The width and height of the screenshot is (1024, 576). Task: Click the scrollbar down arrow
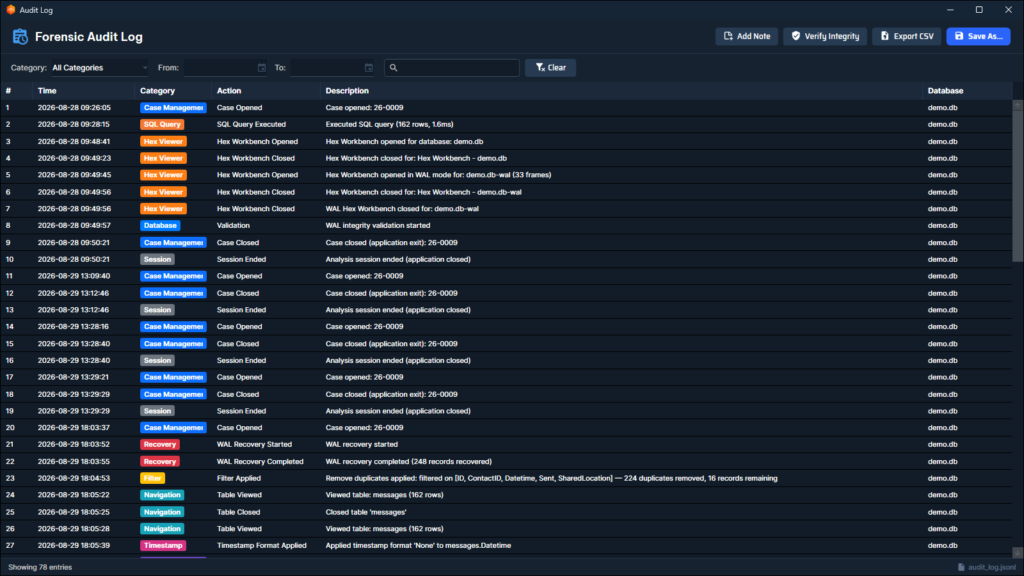(1017, 553)
